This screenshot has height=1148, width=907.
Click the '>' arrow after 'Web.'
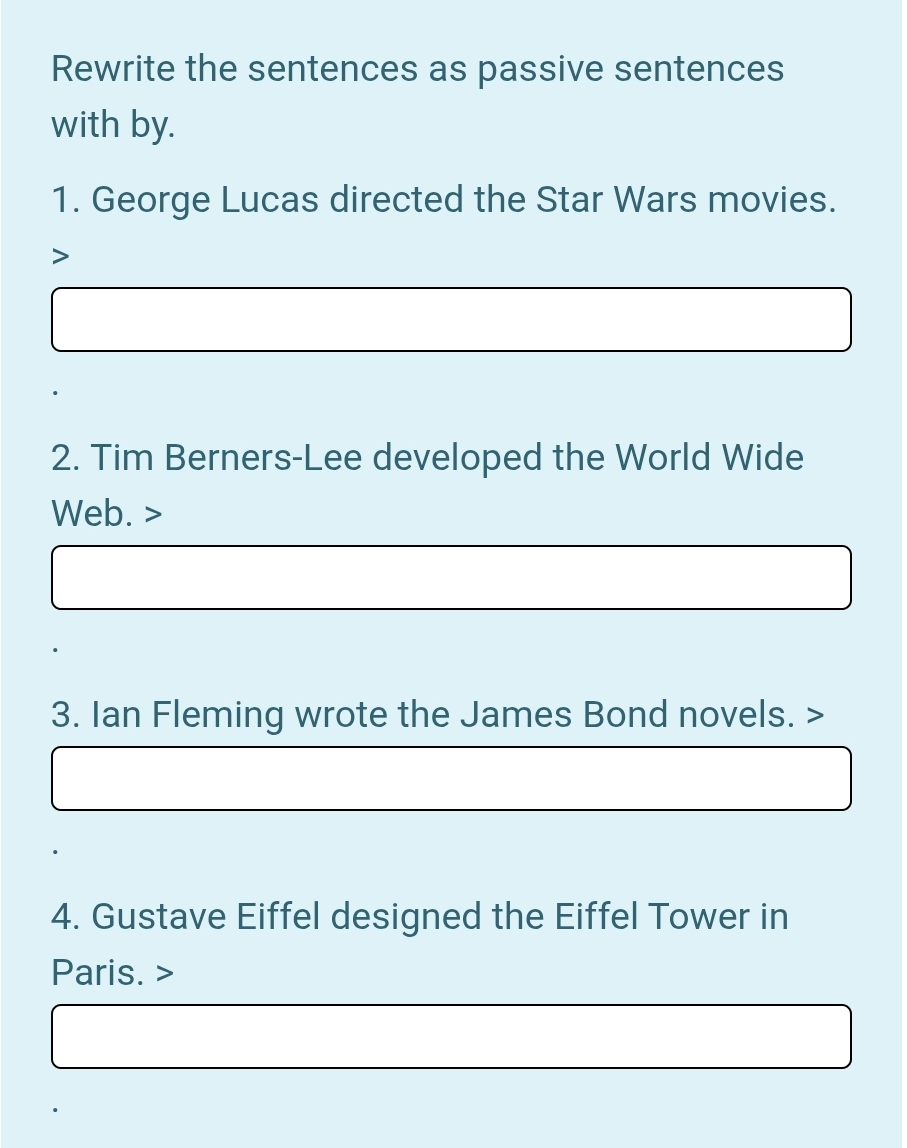tap(153, 514)
